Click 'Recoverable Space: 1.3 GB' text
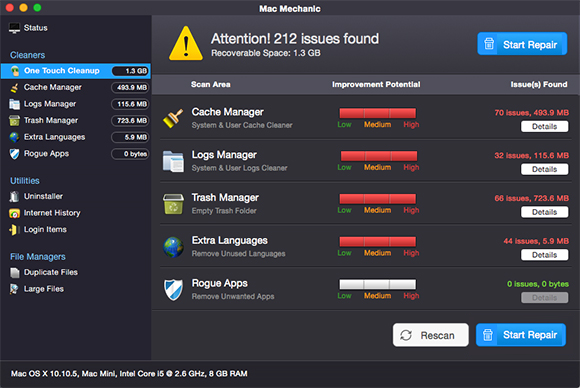The image size is (580, 388). click(266, 53)
